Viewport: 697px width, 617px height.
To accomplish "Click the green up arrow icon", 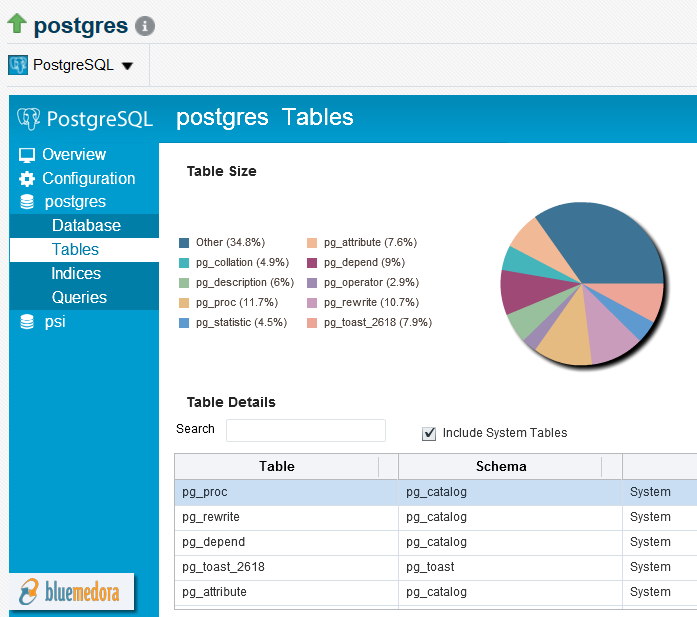I will [x=17, y=23].
